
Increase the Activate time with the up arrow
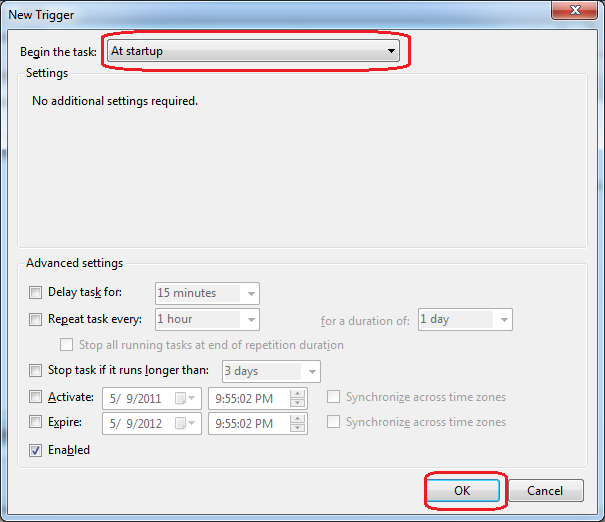[x=297, y=394]
